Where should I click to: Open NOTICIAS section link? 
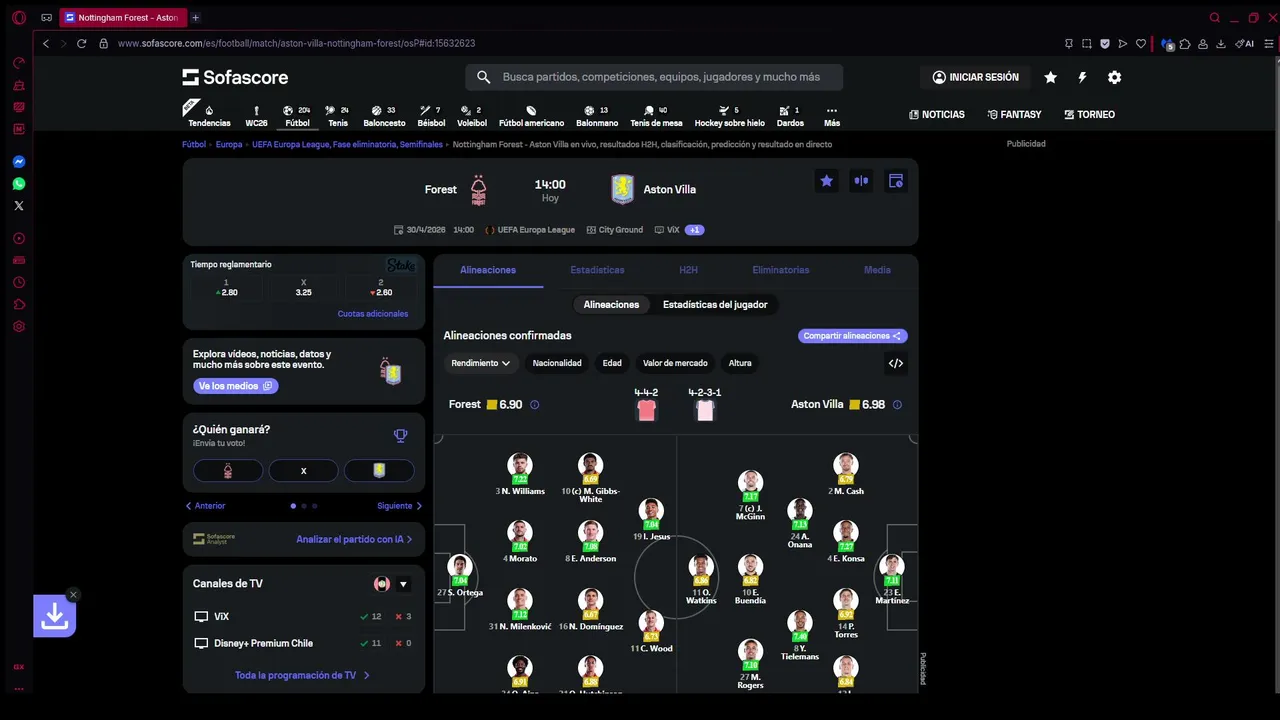pyautogui.click(x=937, y=115)
